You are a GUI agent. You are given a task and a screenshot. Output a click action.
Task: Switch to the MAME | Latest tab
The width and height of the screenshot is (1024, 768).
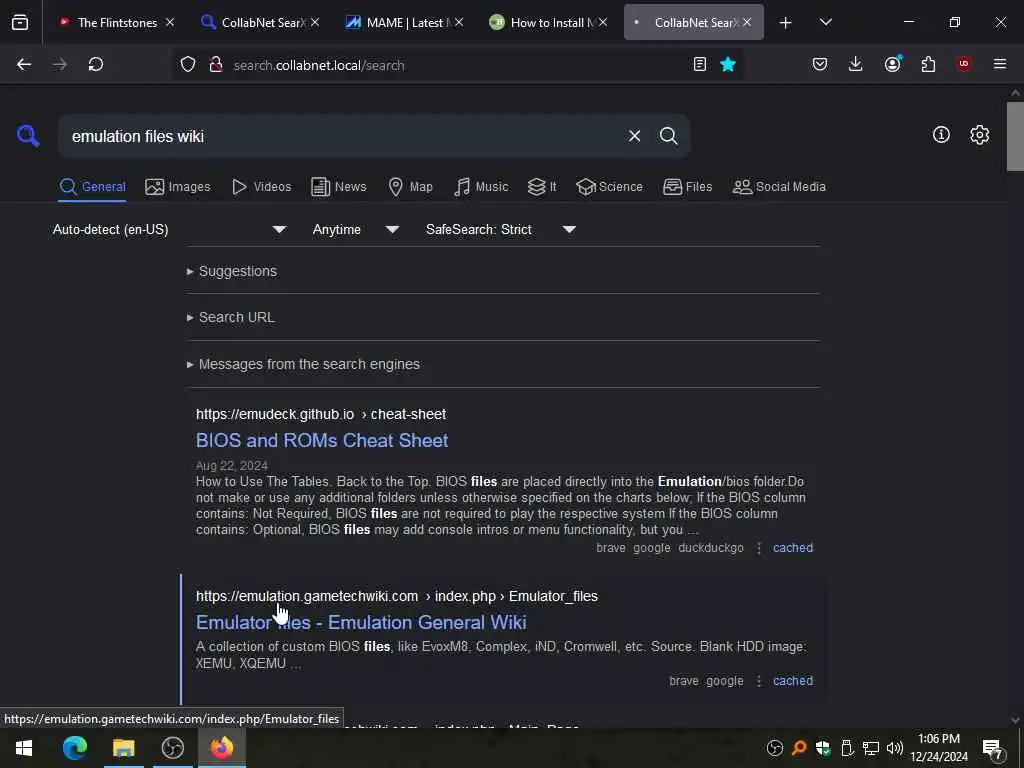tap(405, 23)
